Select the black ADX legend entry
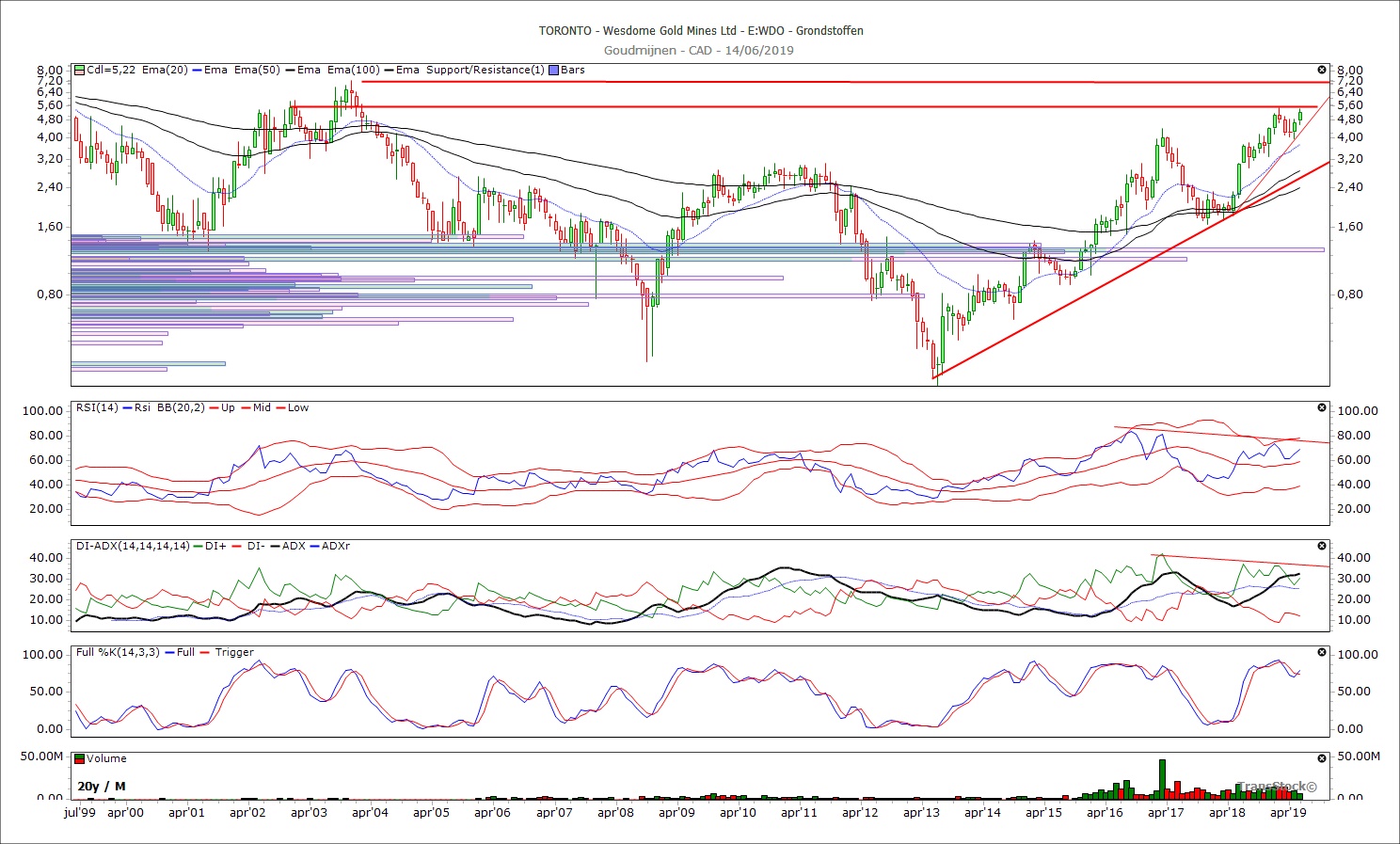1400x844 pixels. (294, 546)
